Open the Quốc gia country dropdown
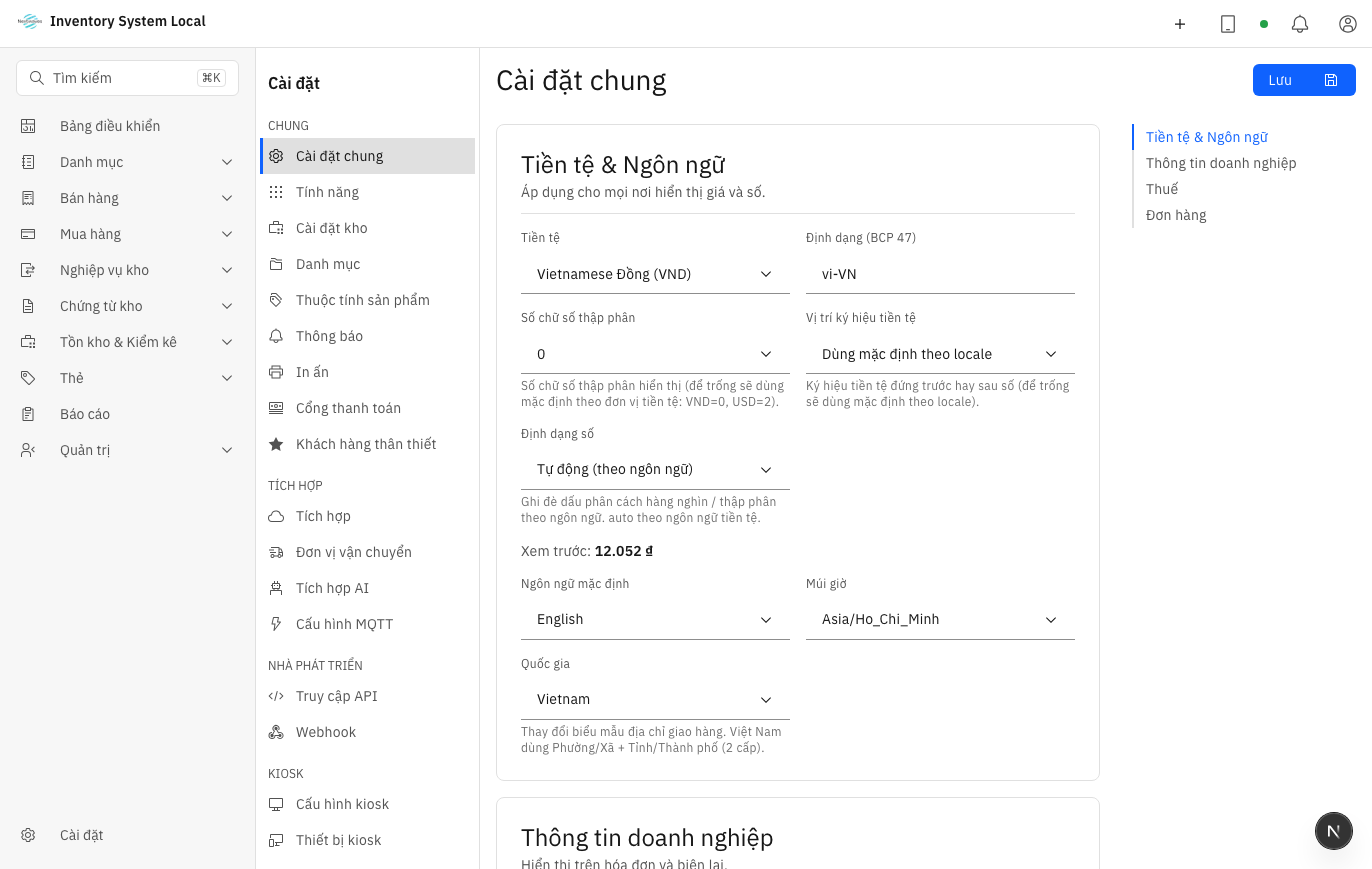The width and height of the screenshot is (1372, 869). (655, 699)
